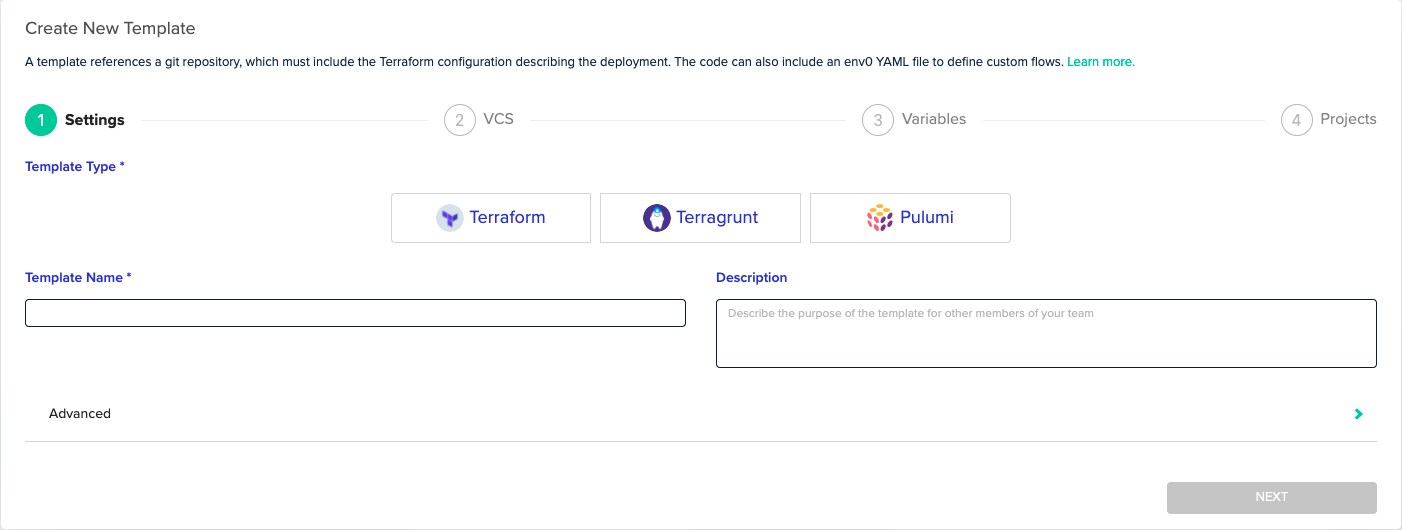Click the step 1 Settings circle
The height and width of the screenshot is (530, 1402).
tap(41, 120)
